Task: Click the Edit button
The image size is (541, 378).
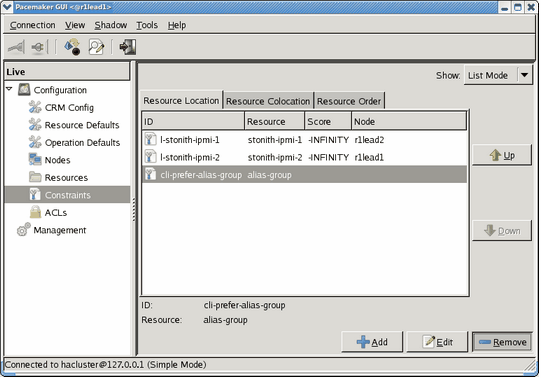Action: pos(437,342)
